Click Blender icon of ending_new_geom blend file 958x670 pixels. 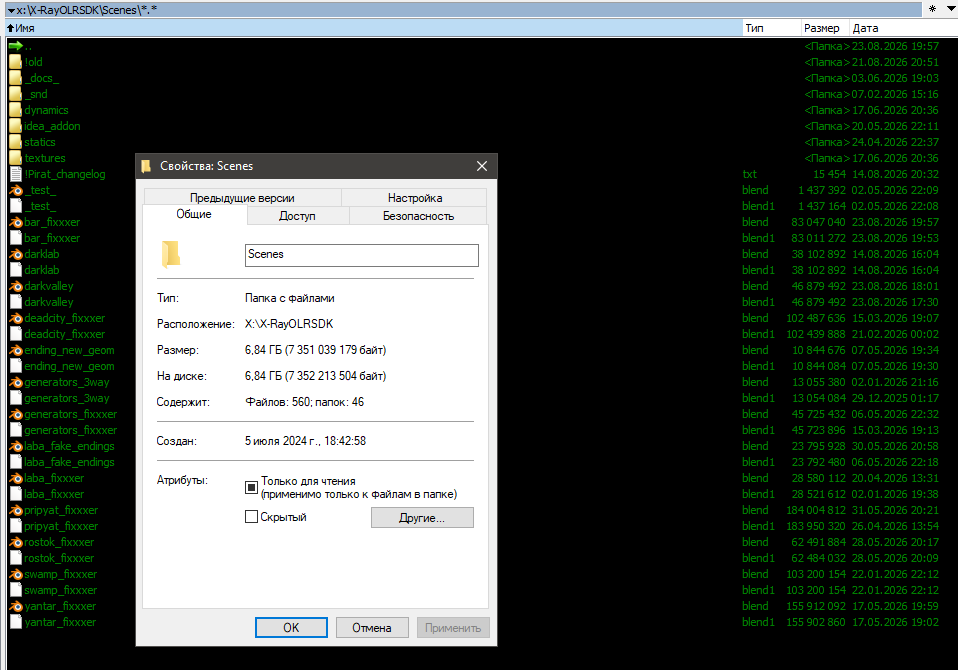click(x=16, y=350)
